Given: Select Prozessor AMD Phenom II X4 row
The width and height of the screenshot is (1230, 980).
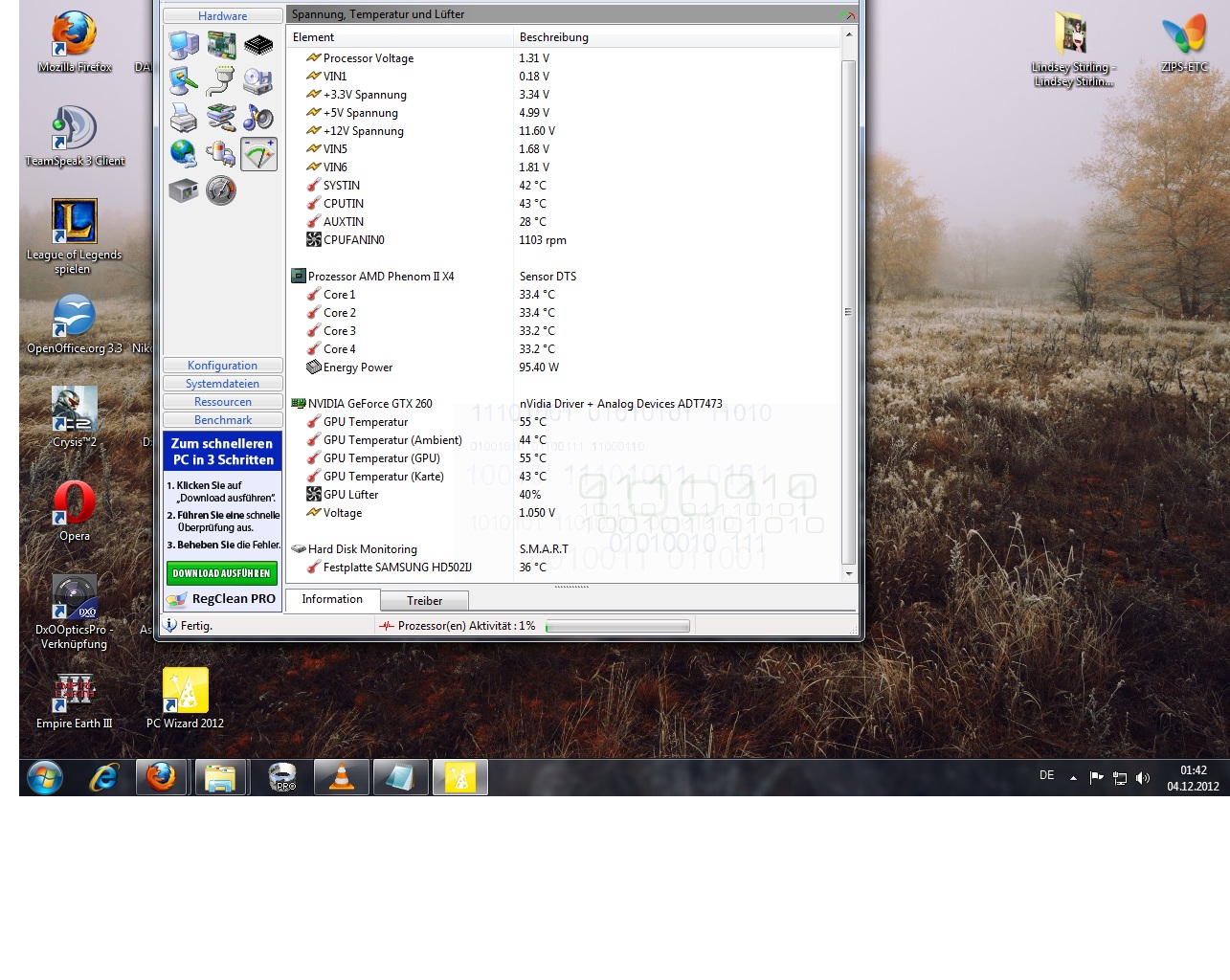Looking at the screenshot, I should (x=564, y=277).
